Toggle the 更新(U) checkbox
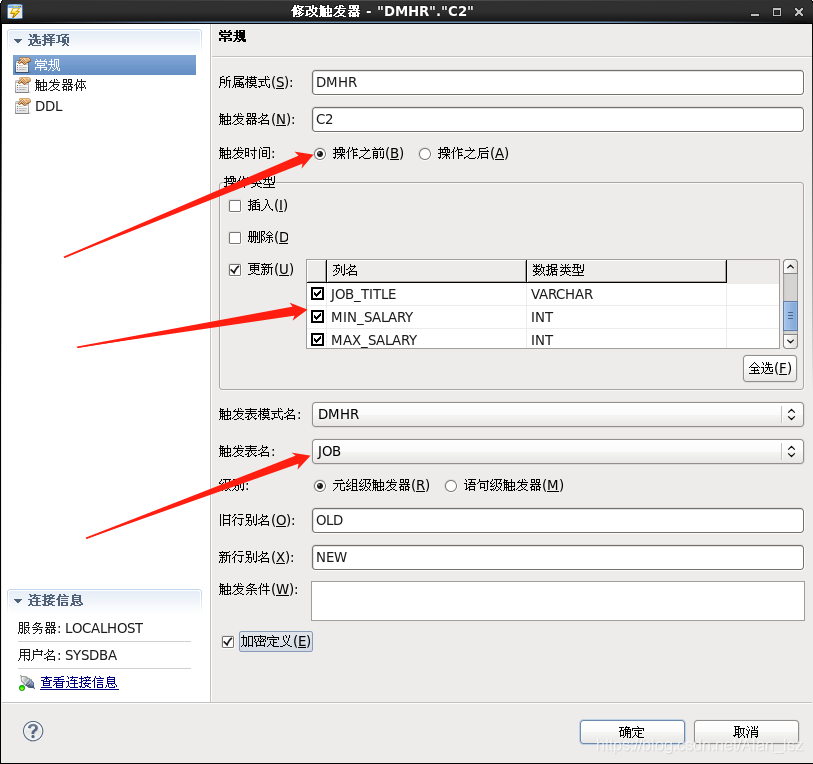Image resolution: width=813 pixels, height=764 pixels. tap(235, 270)
